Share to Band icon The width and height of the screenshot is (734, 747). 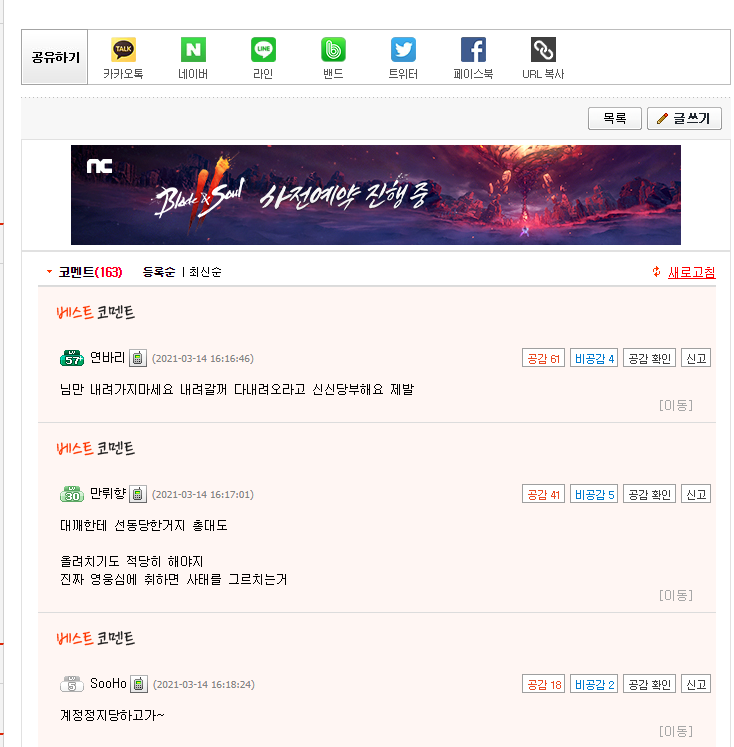[x=333, y=50]
